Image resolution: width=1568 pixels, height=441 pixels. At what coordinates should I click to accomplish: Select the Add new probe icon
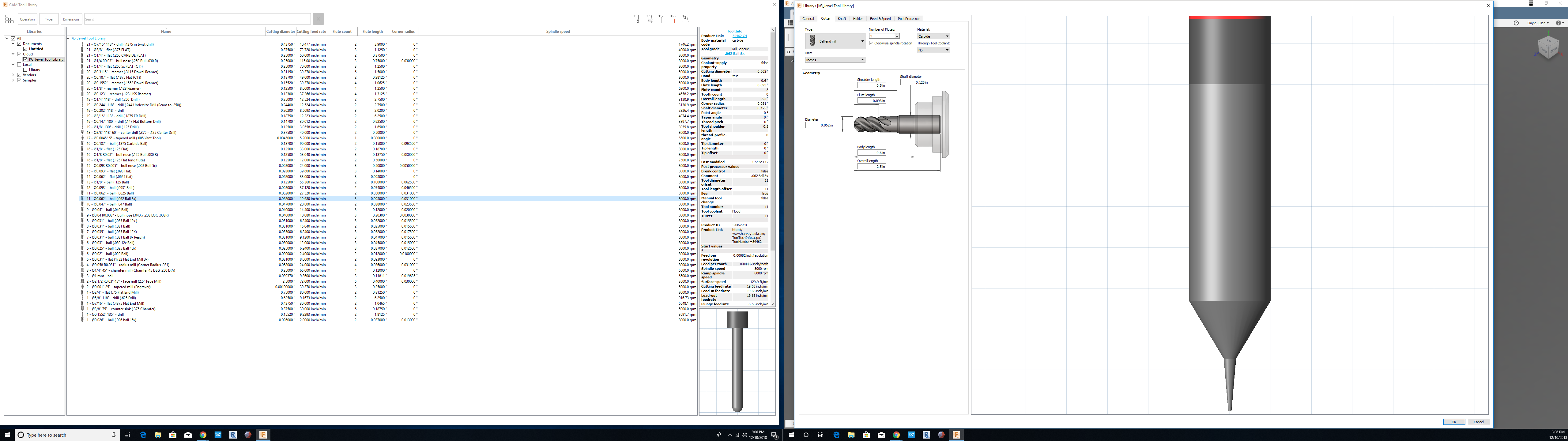(673, 19)
